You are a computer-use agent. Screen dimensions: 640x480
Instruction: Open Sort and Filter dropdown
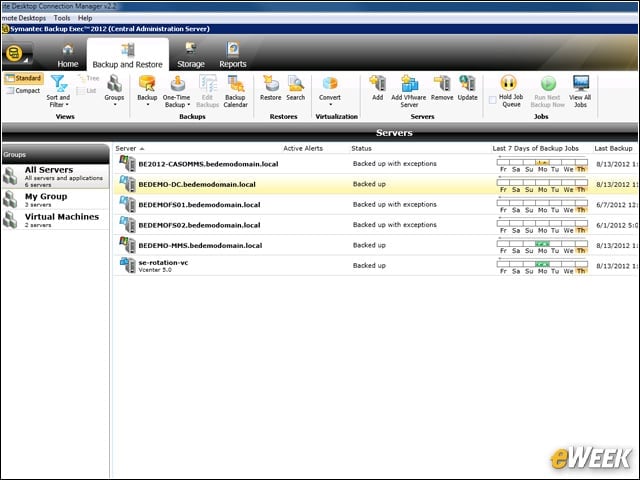click(58, 91)
